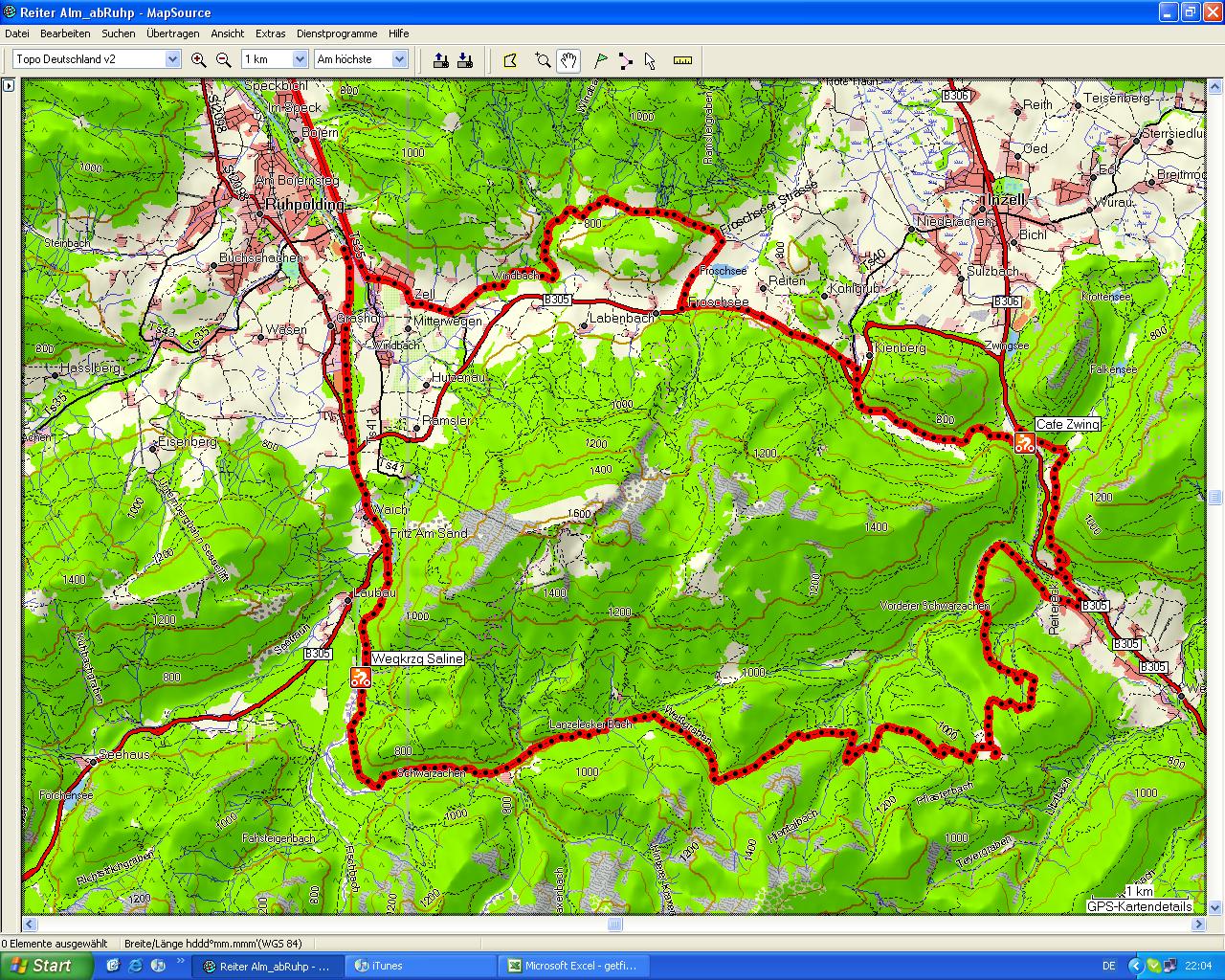The width and height of the screenshot is (1225, 980).
Task: Select the Cafe Zwing waypoint on the map
Action: coord(1024,442)
